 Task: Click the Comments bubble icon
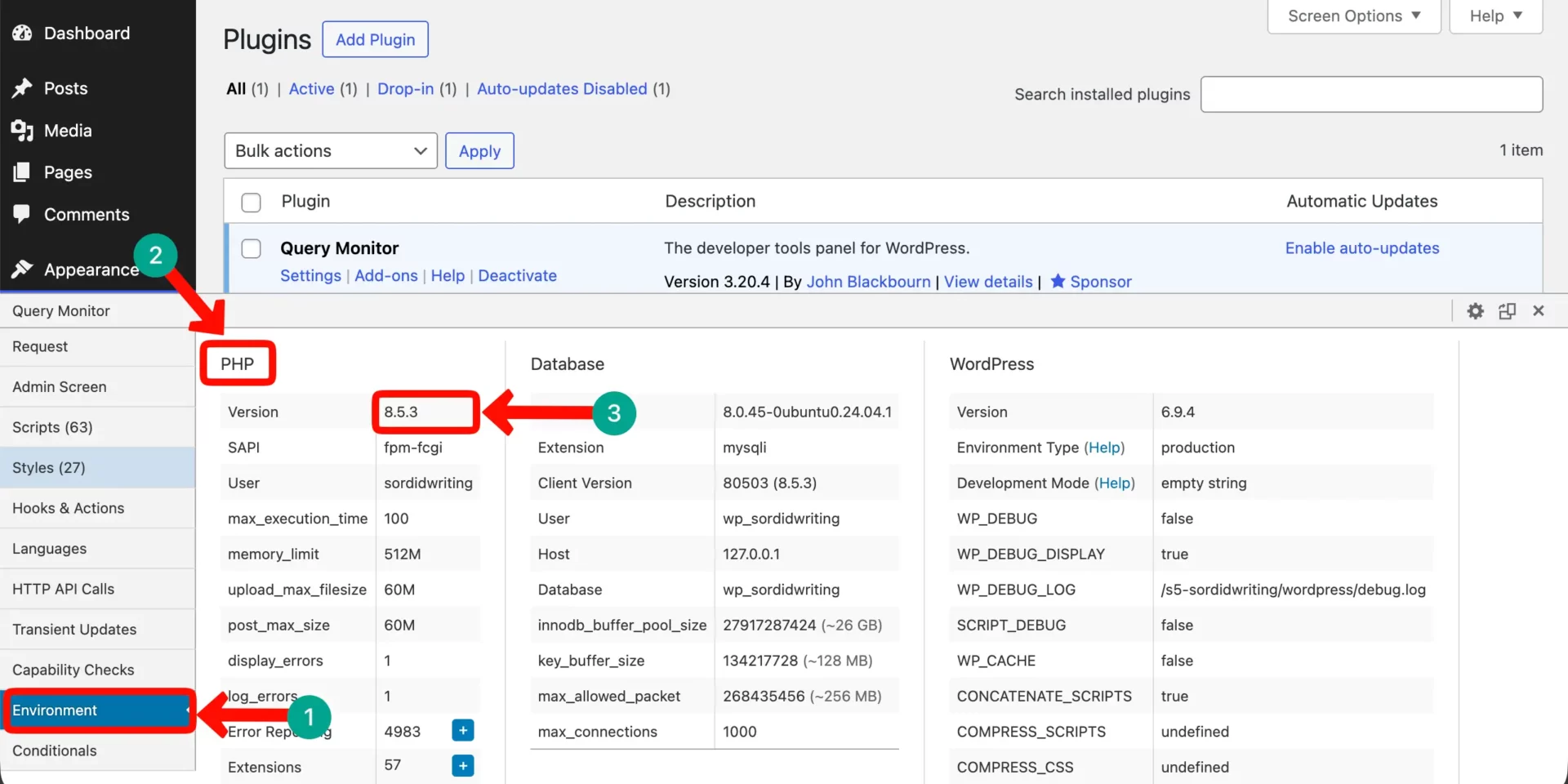[22, 214]
